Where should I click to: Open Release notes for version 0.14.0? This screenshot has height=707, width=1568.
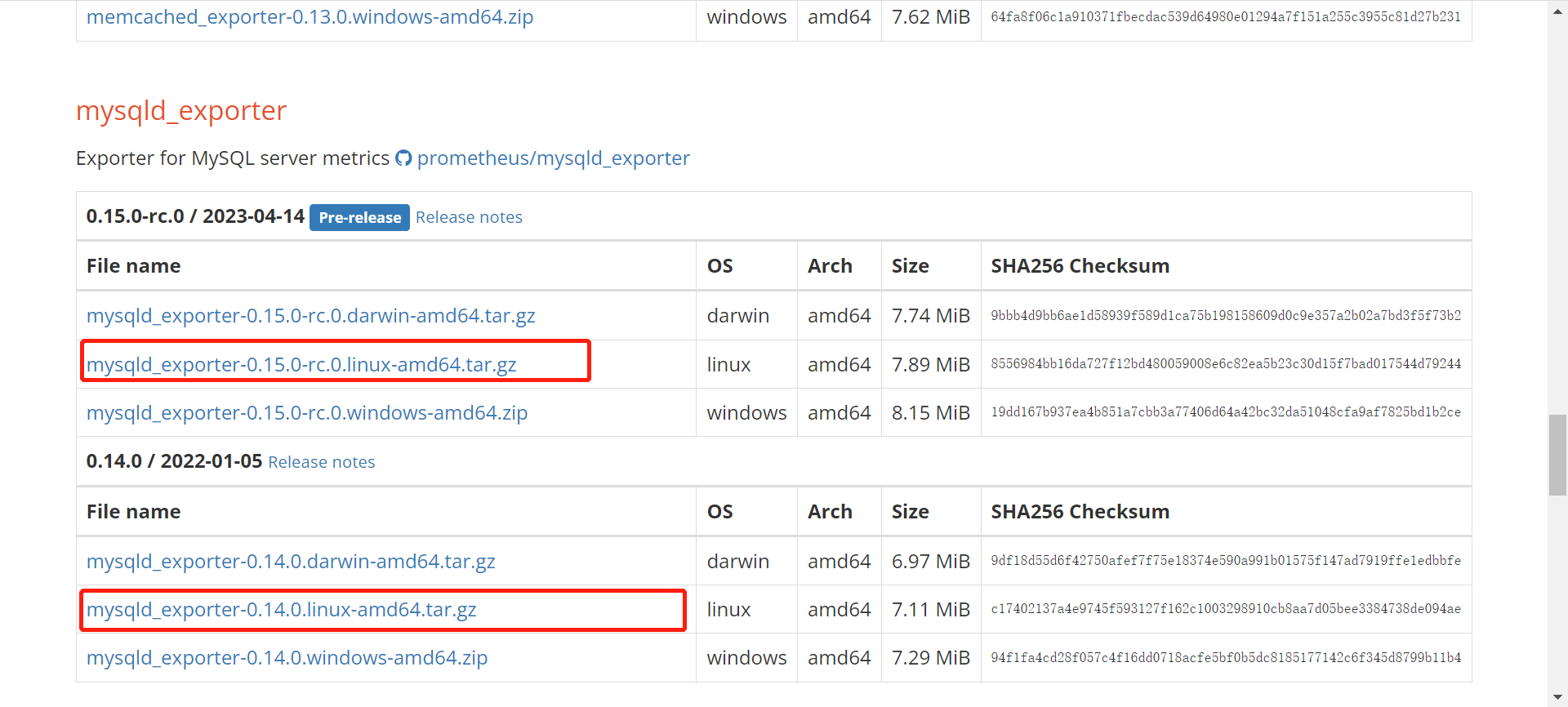point(322,462)
